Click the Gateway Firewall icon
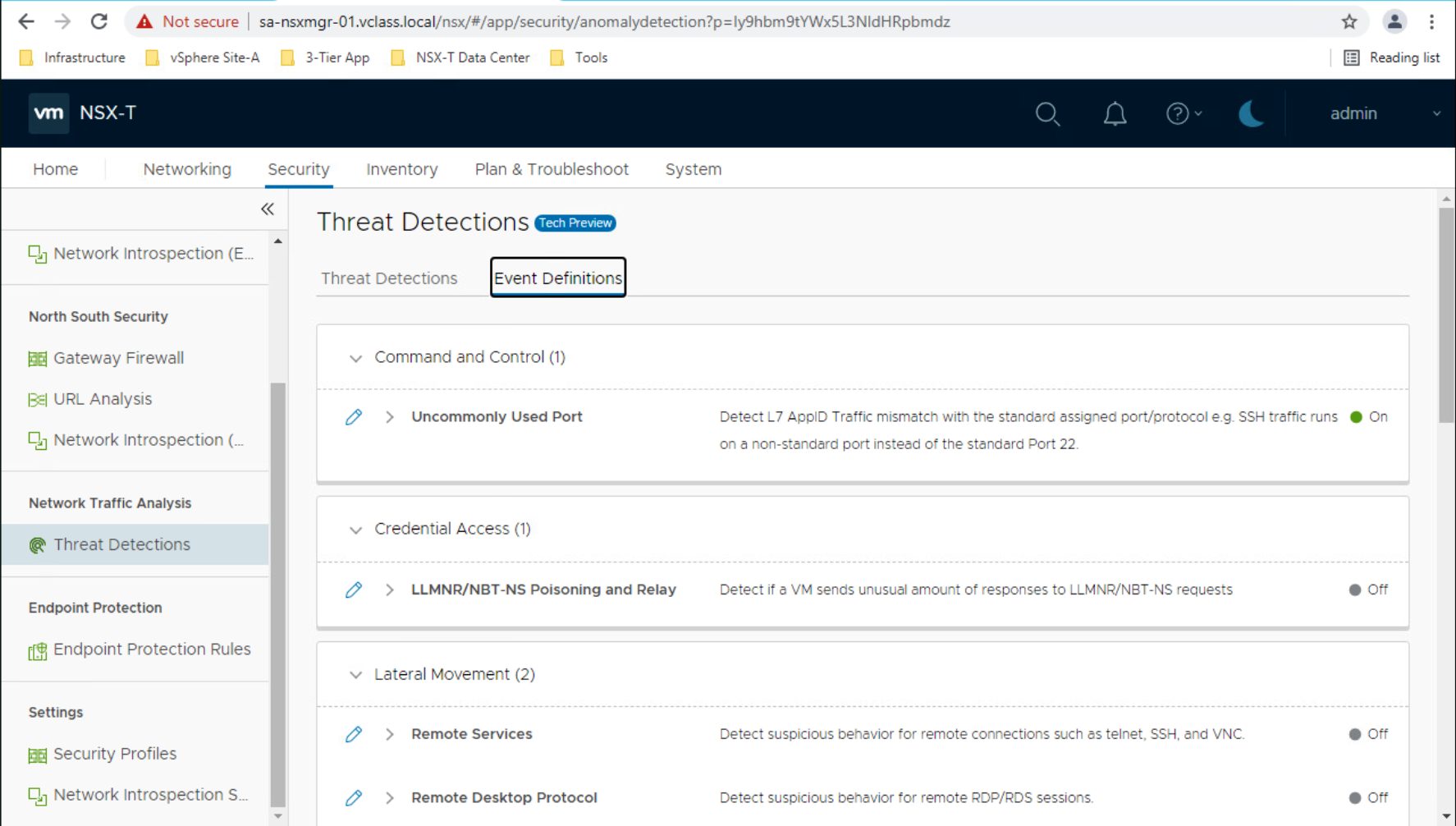The image size is (1456, 826). (x=38, y=359)
